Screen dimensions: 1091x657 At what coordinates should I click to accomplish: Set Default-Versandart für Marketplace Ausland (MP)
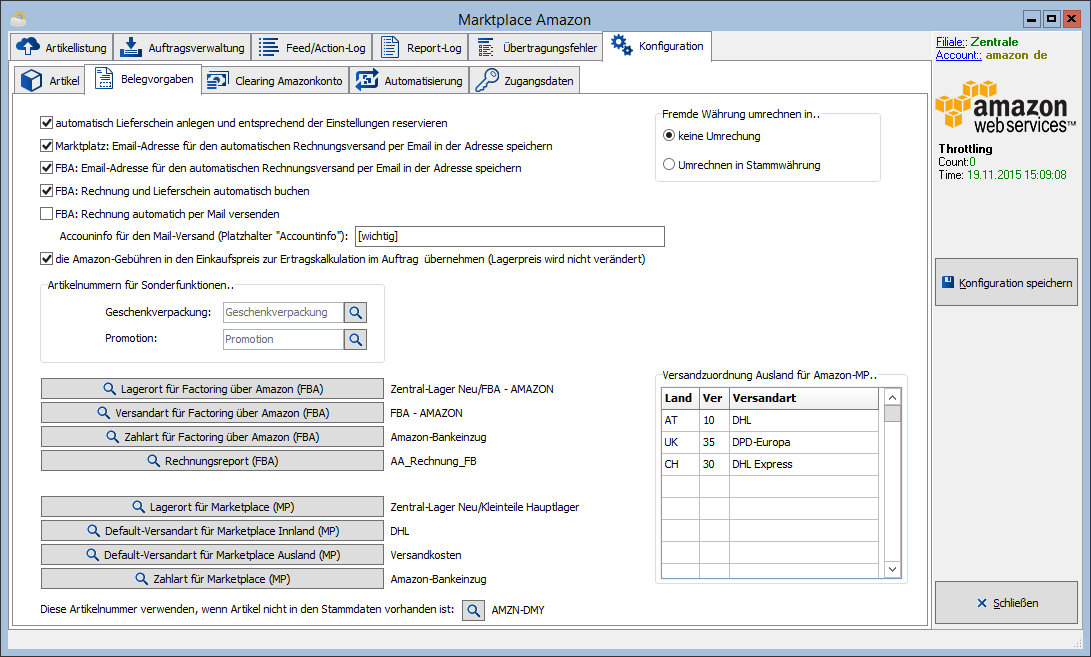click(x=212, y=555)
